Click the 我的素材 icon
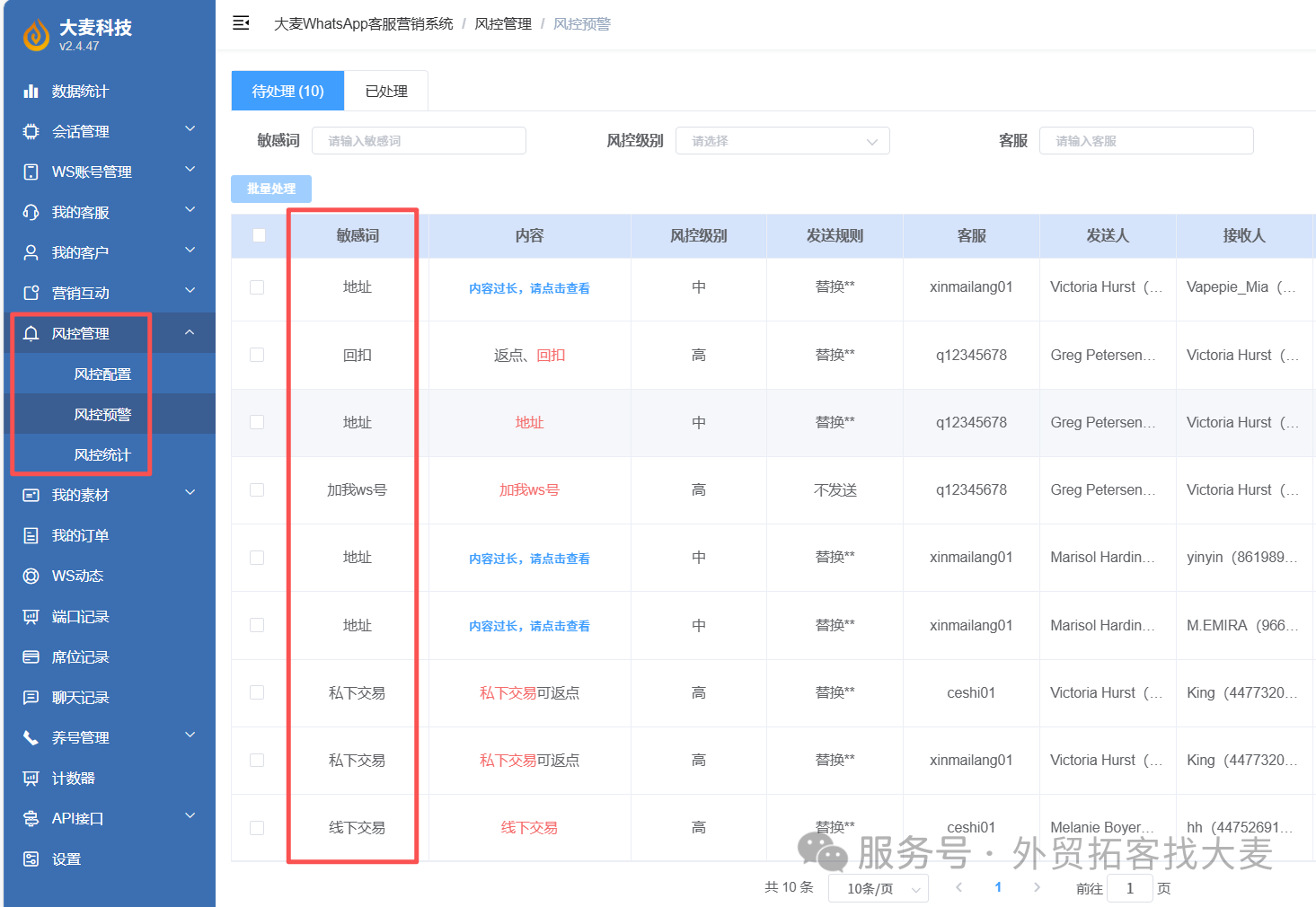Viewport: 1316px width, 907px height. point(31,495)
